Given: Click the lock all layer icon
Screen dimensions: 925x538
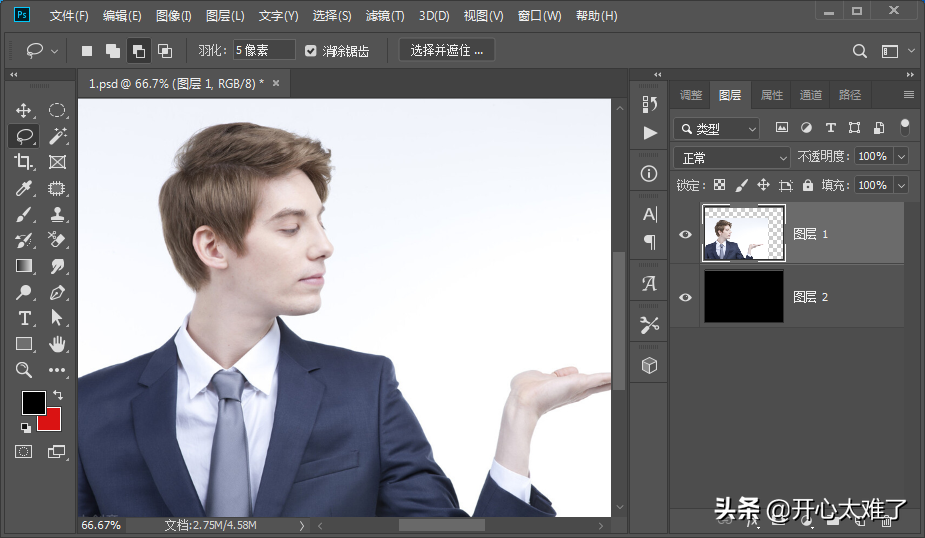Looking at the screenshot, I should (808, 185).
